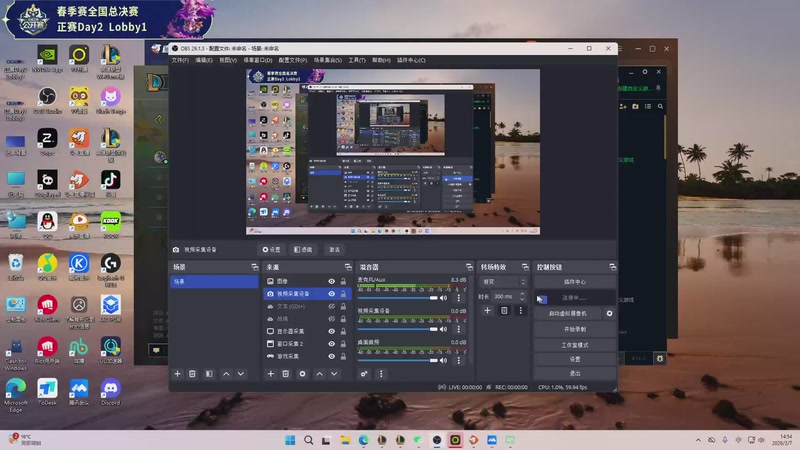Toggle lock on the 图像 source
Viewport: 800px width, 450px height.
click(343, 282)
